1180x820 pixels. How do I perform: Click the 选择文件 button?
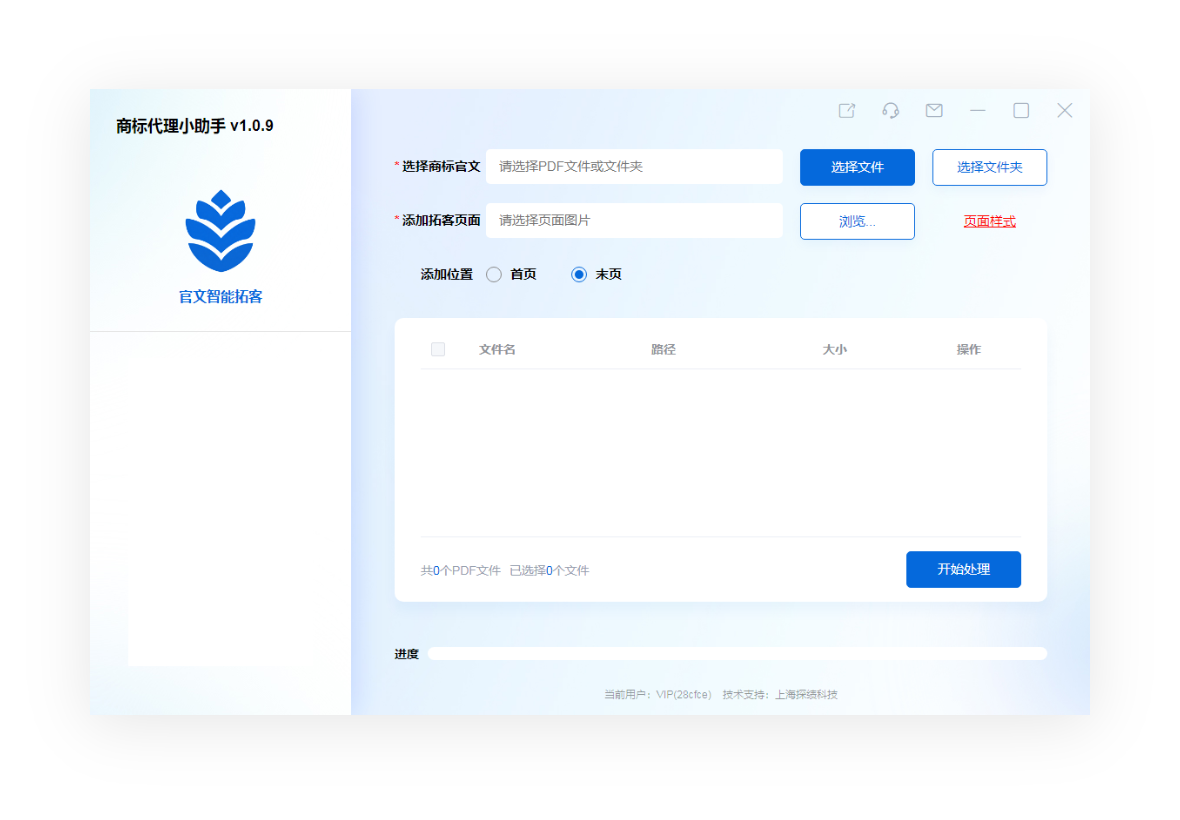click(857, 168)
